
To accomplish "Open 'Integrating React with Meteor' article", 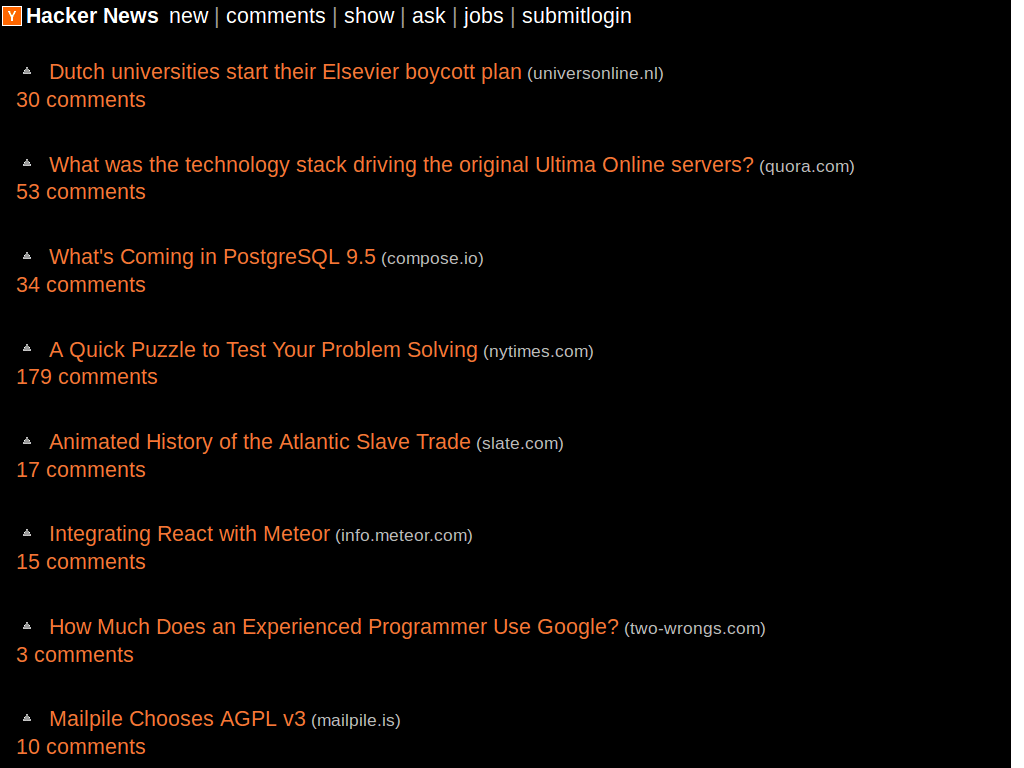I will (189, 534).
